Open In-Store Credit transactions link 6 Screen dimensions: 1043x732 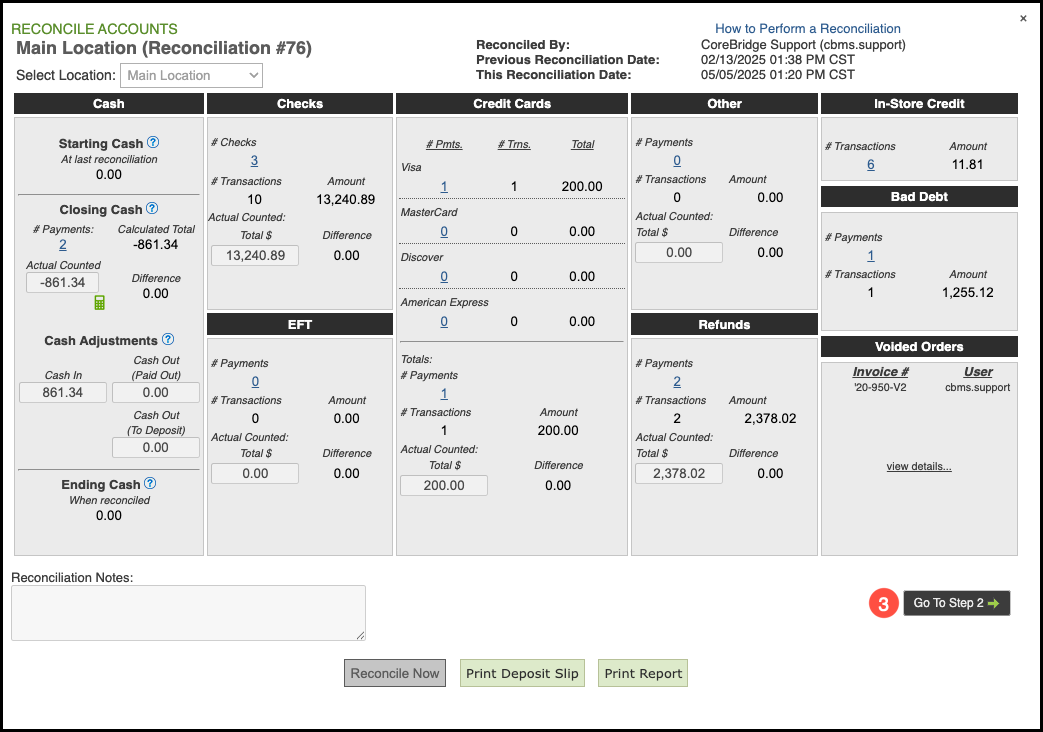tap(870, 164)
